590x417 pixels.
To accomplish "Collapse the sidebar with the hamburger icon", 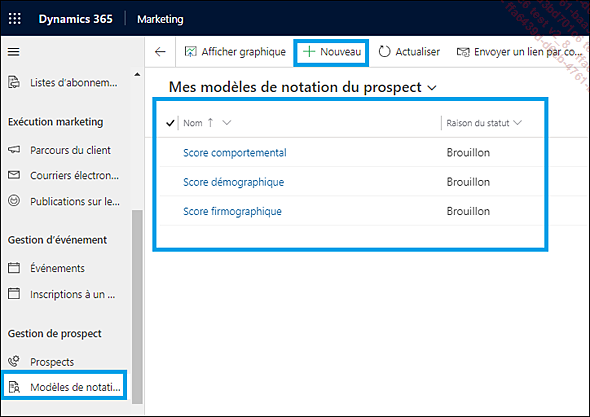I will click(x=14, y=52).
